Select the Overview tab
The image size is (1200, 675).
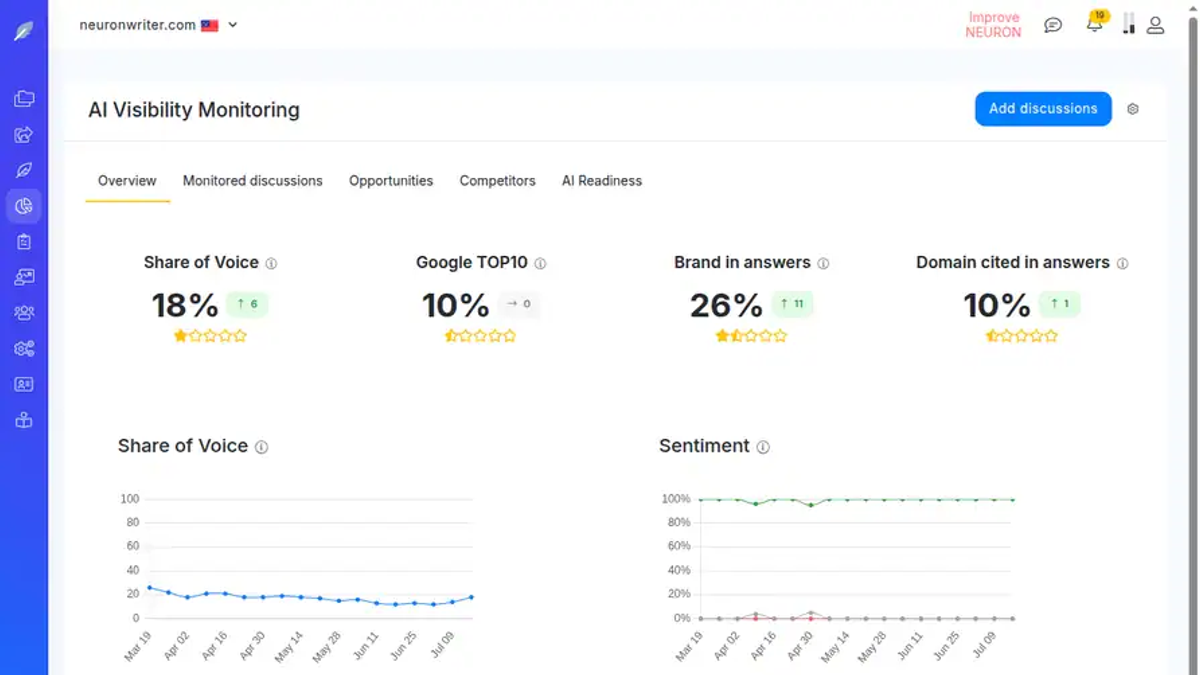point(127,181)
